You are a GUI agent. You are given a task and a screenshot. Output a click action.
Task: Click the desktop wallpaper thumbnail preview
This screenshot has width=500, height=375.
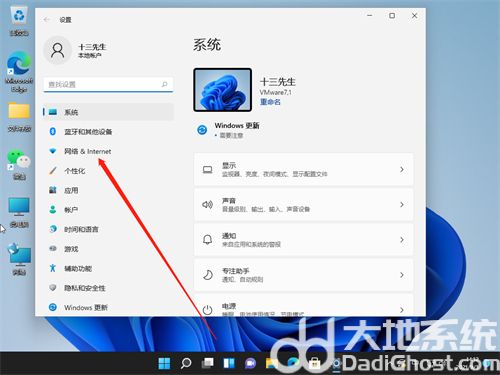pyautogui.click(x=222, y=90)
